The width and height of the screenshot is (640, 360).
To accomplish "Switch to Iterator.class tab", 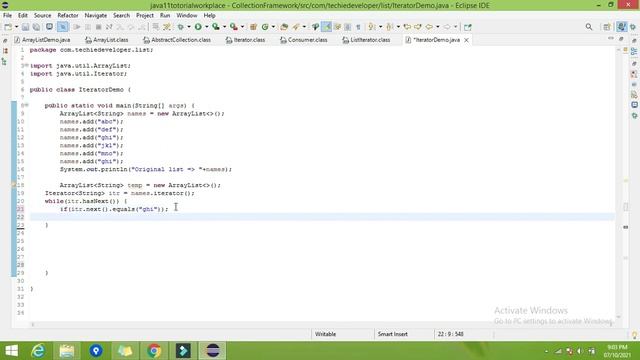I will 245,40.
